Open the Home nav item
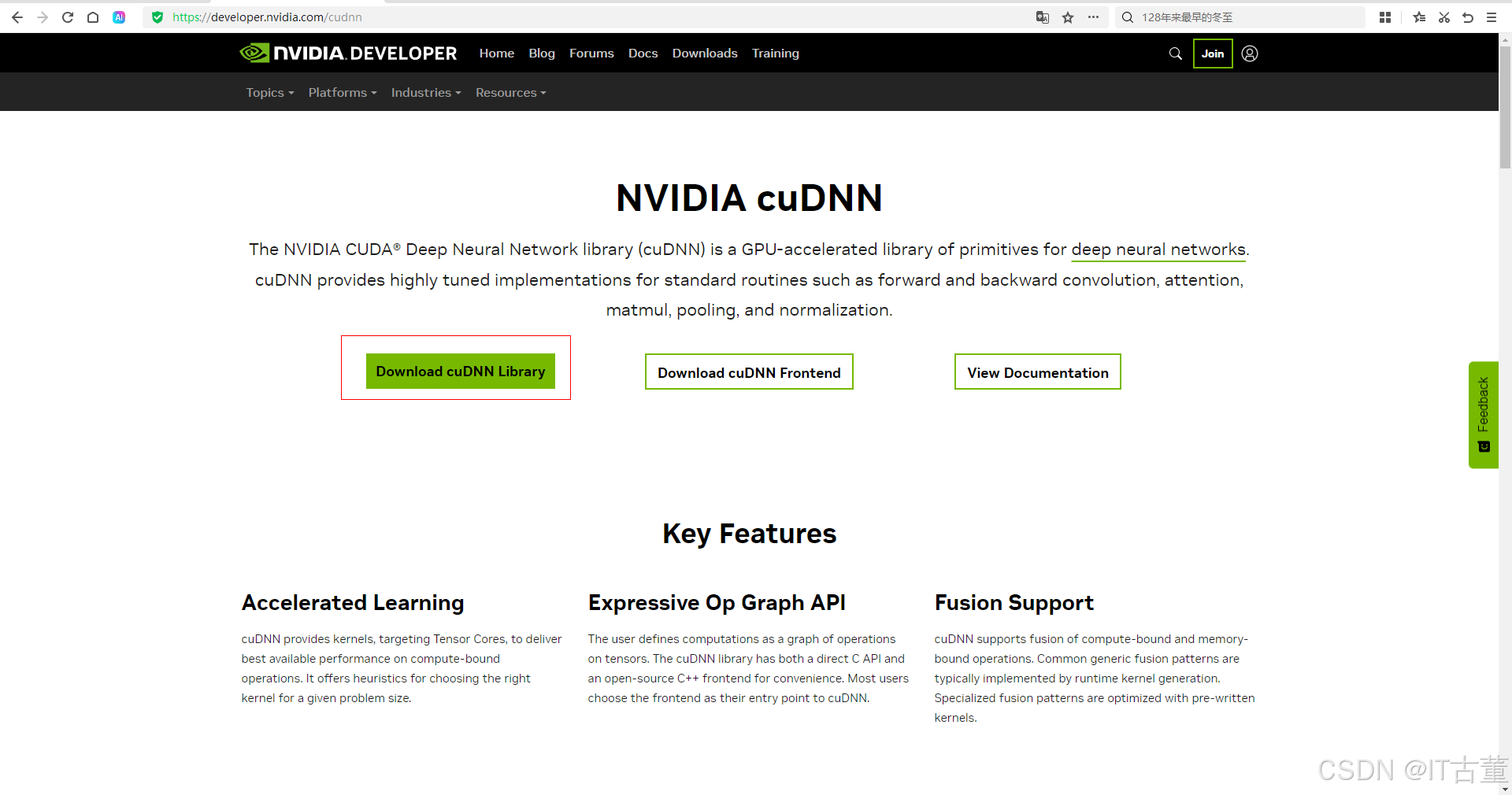Screen dimensions: 1512x795 [x=497, y=54]
